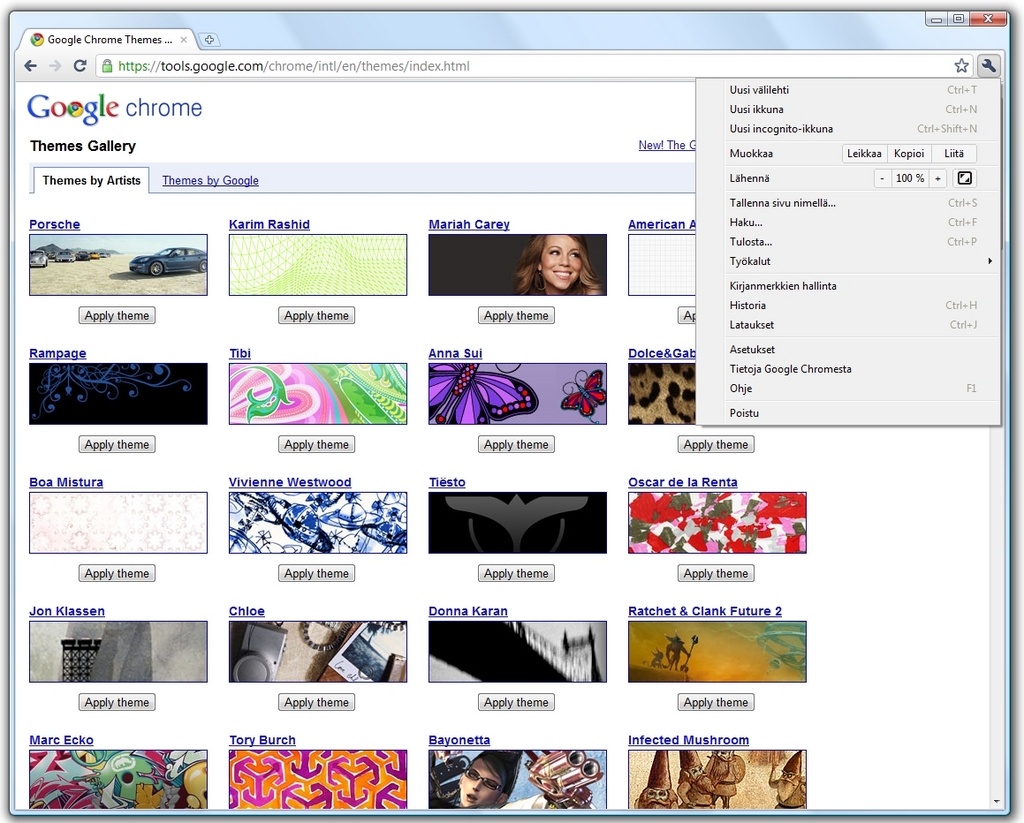Open a new tab with plus button

pos(209,40)
